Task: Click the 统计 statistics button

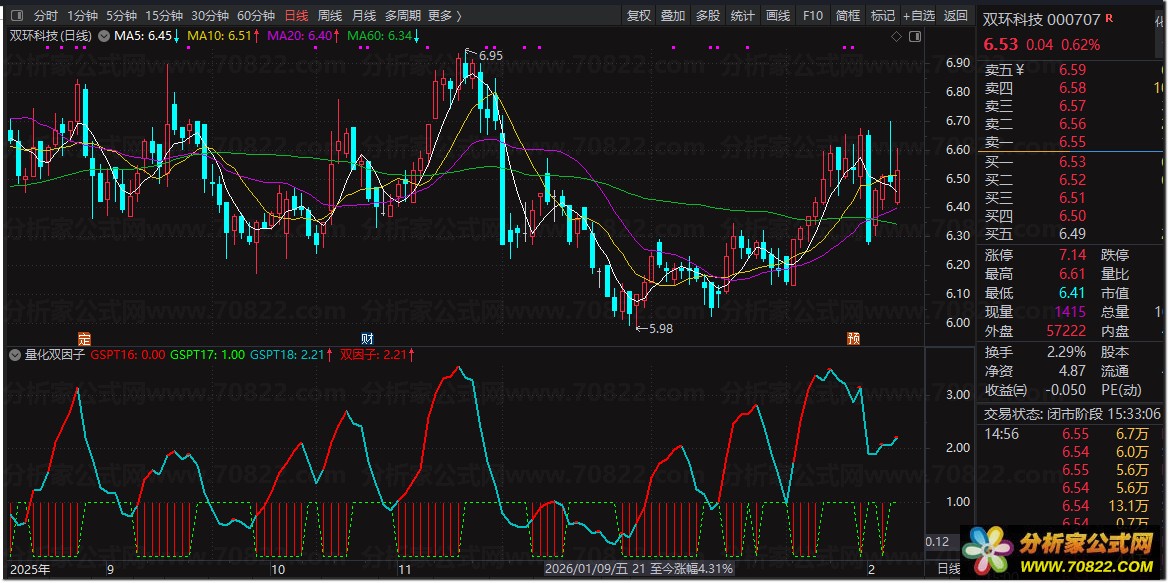Action: (742, 16)
